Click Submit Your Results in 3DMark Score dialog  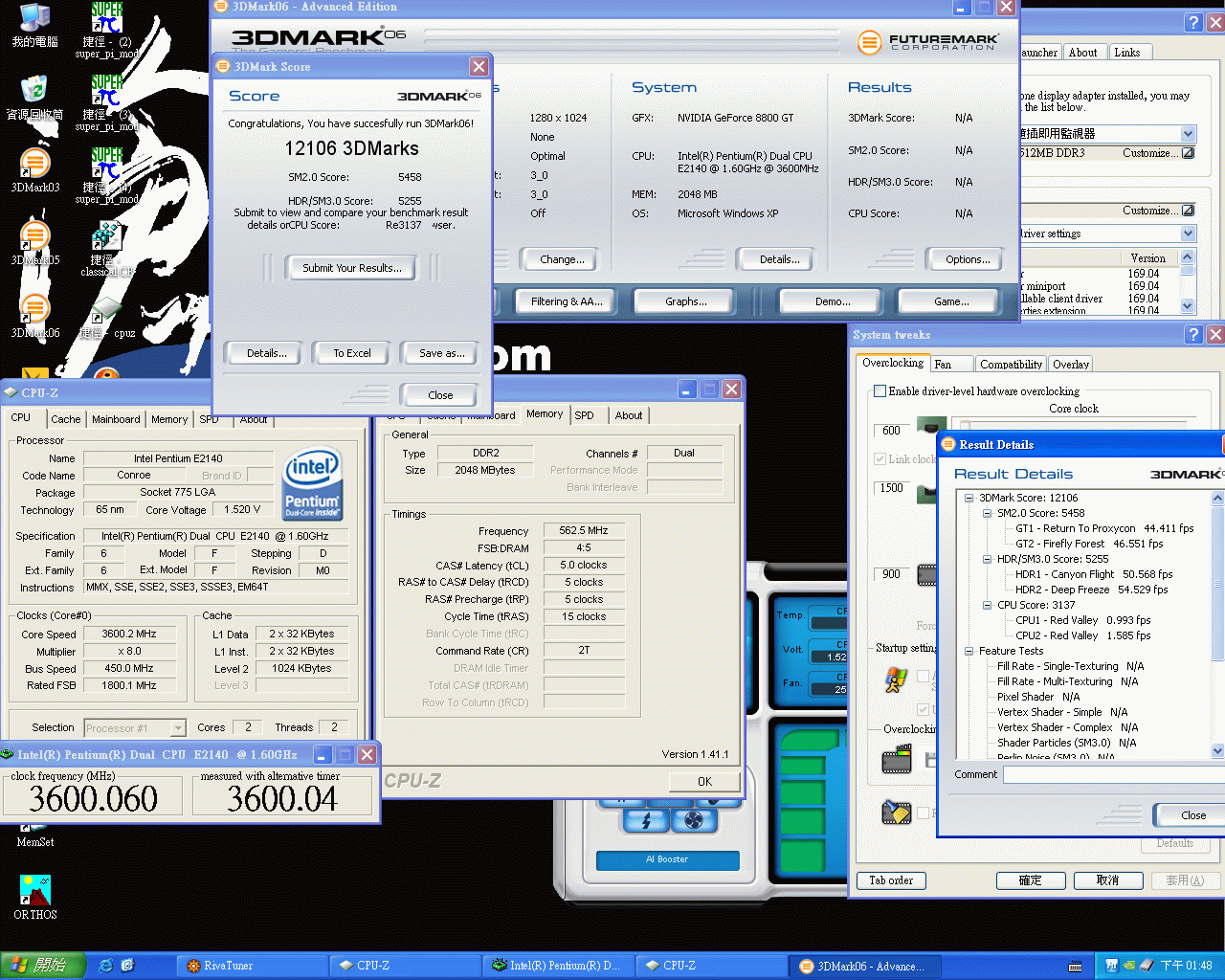352,268
